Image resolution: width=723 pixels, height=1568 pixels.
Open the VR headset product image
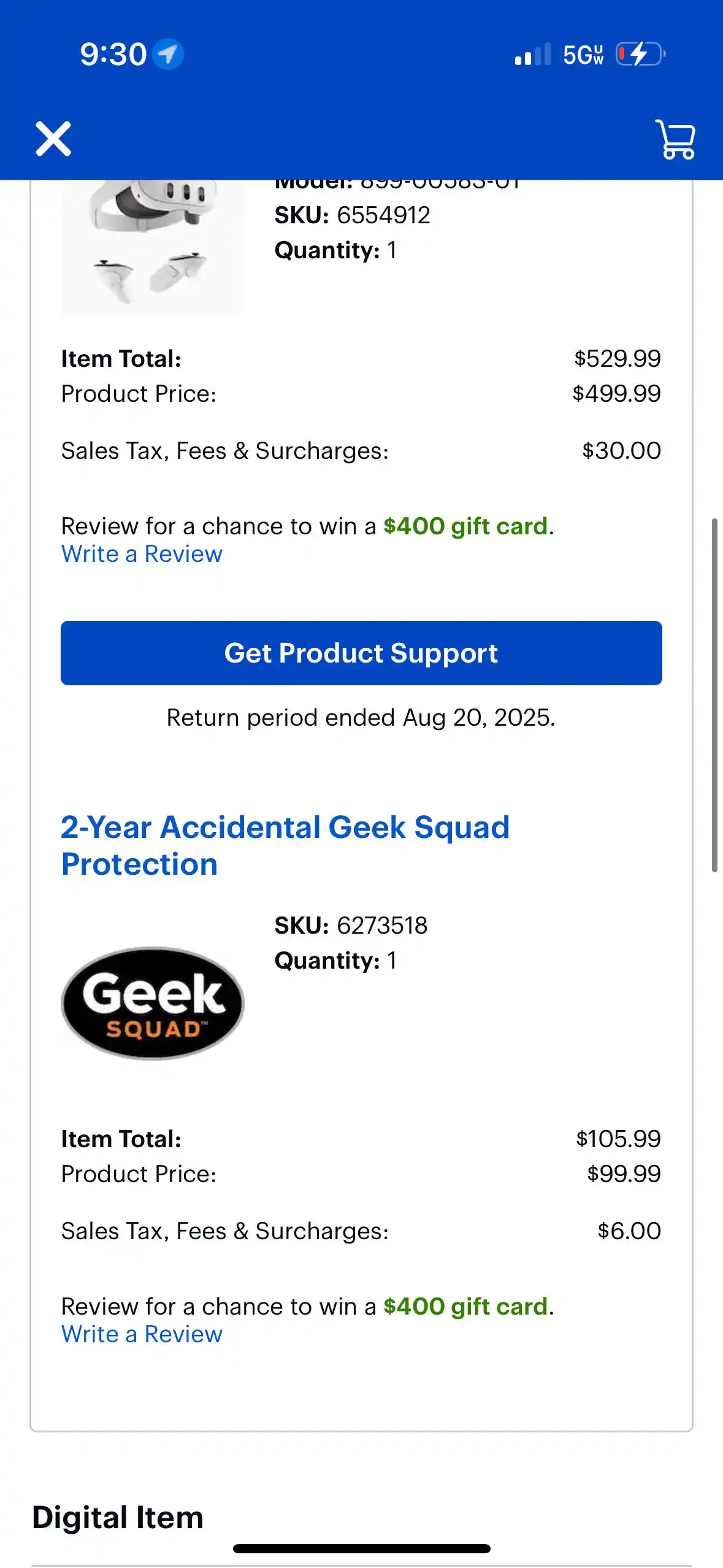coord(153,246)
